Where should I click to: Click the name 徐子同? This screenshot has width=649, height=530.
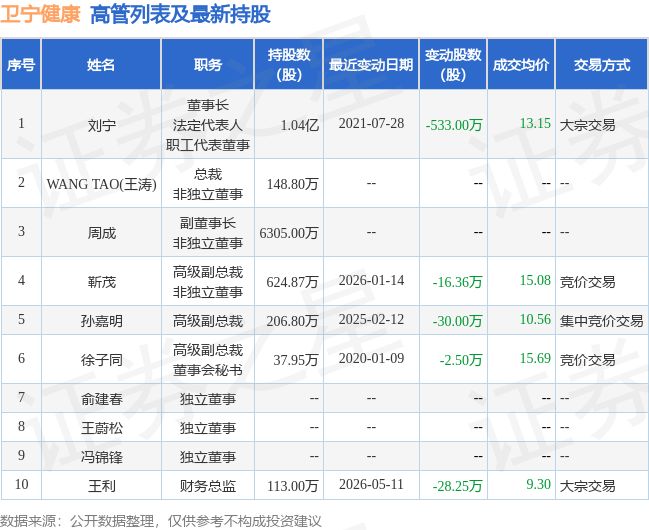point(101,360)
